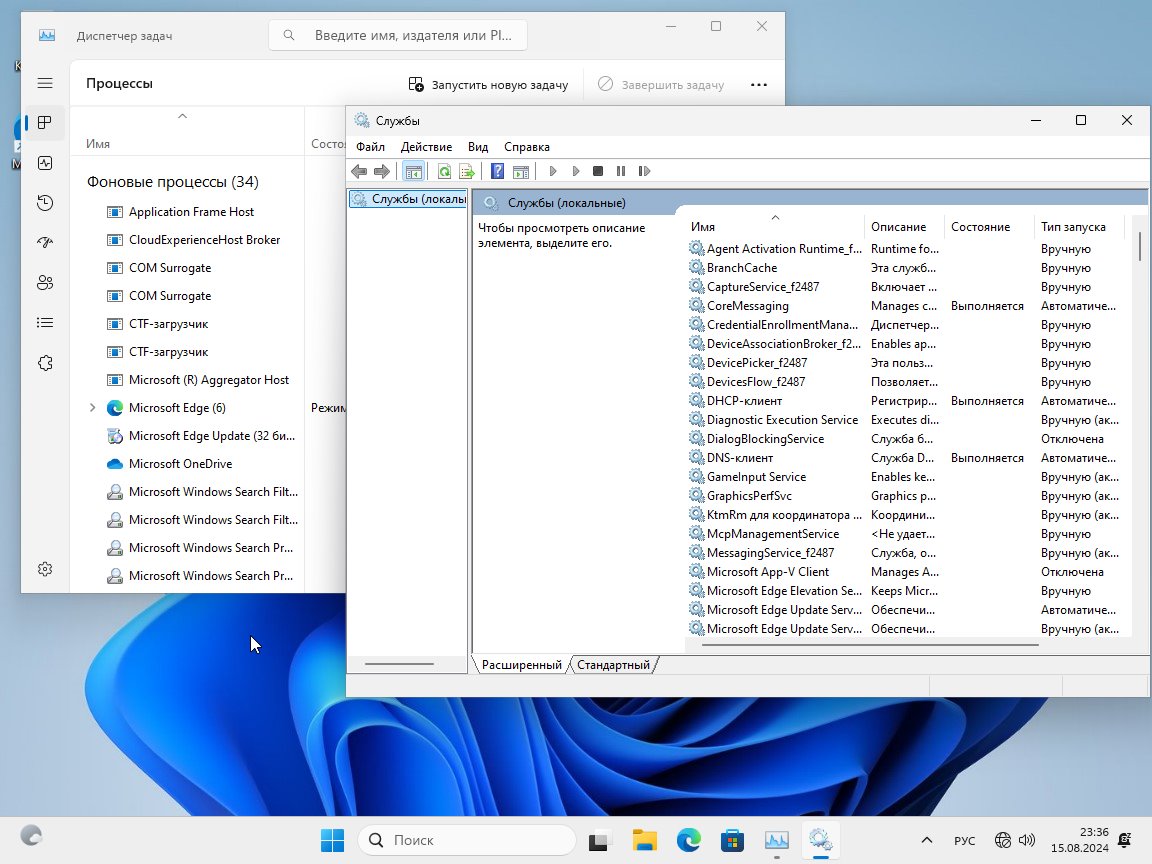The width and height of the screenshot is (1152, 864).
Task: Open the three-dots more options menu
Action: coord(758,85)
